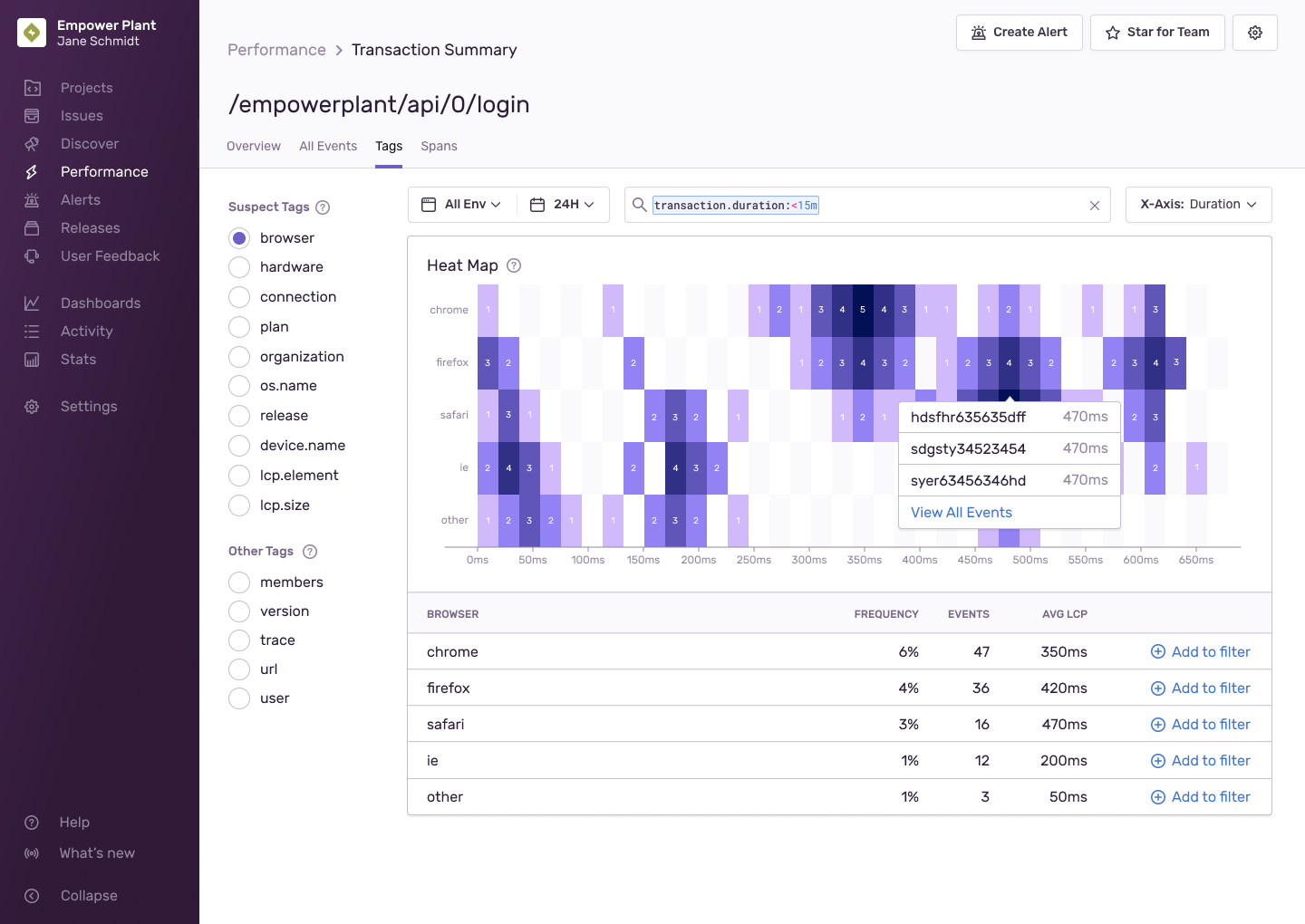Select the hardware tag radio button
This screenshot has height=924, width=1305.
coord(239,267)
